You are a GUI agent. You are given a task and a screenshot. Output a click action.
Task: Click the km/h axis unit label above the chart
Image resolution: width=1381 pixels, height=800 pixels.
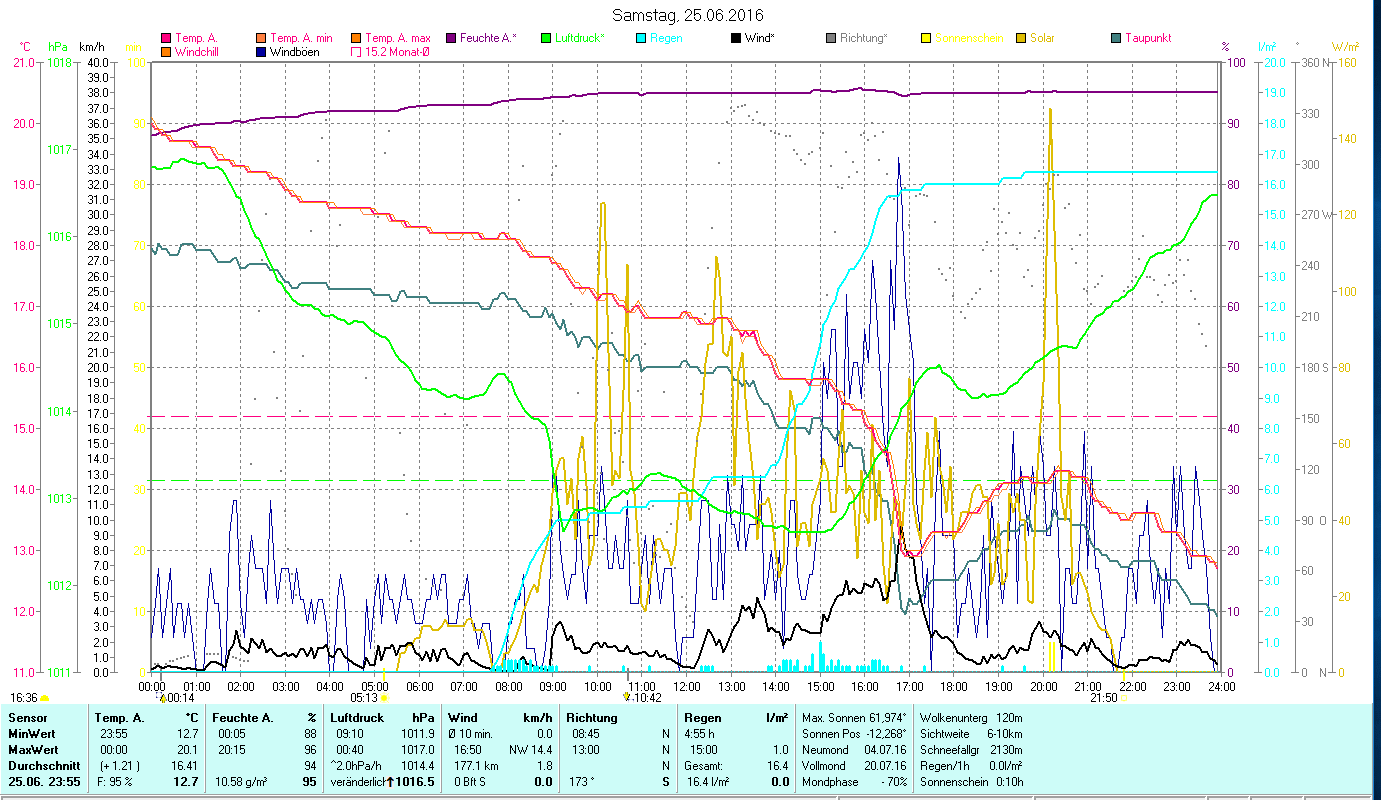click(x=92, y=47)
